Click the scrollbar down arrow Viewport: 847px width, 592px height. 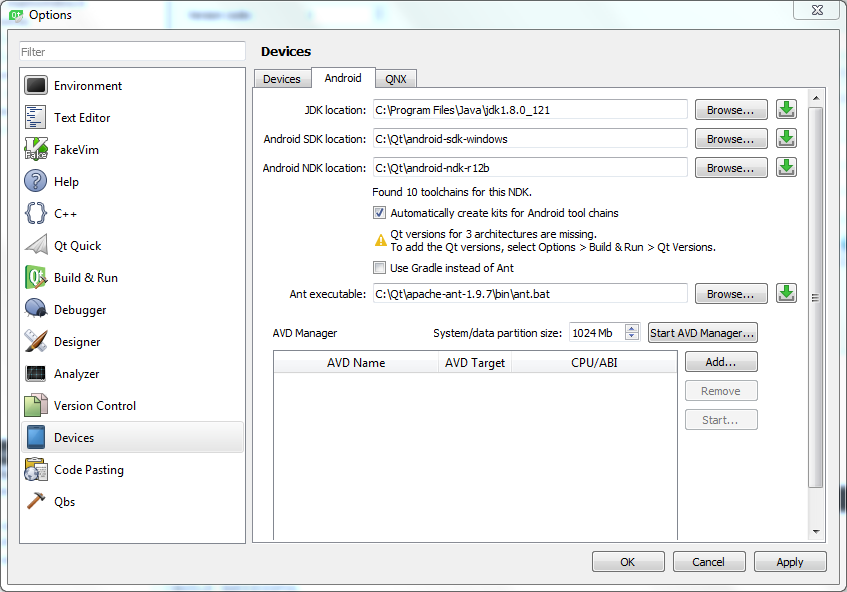tap(816, 532)
